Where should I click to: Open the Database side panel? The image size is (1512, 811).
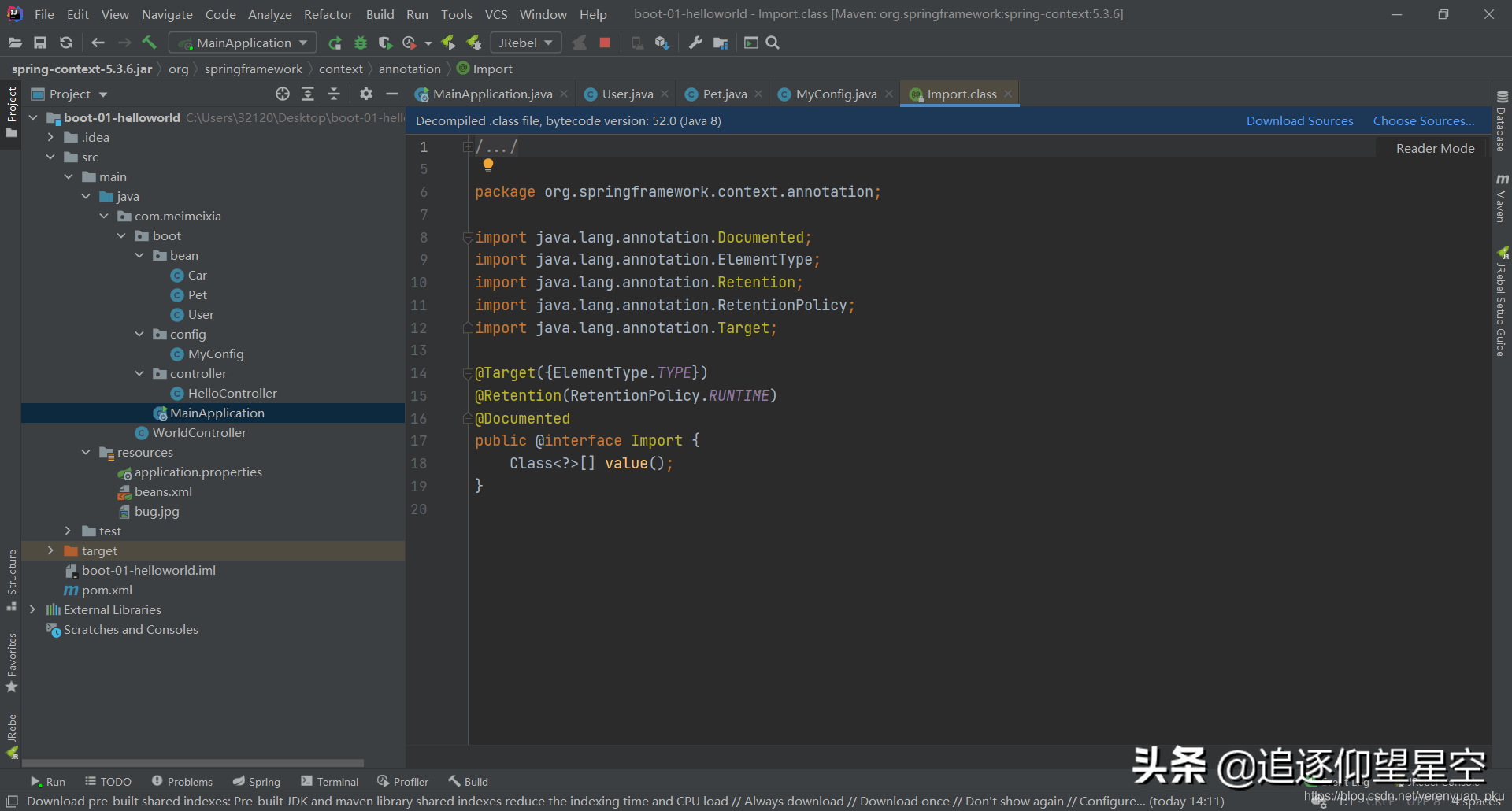click(1501, 120)
